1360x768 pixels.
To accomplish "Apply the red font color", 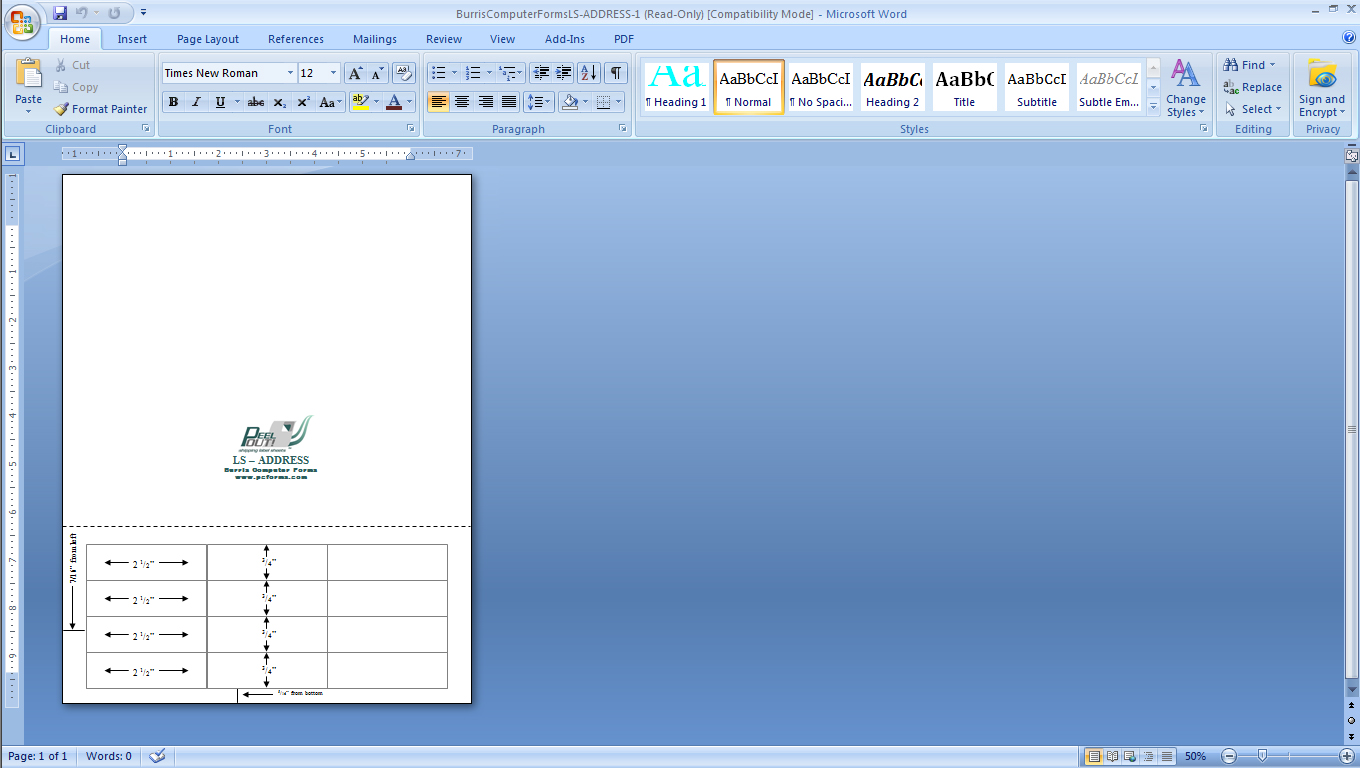I will tap(394, 102).
